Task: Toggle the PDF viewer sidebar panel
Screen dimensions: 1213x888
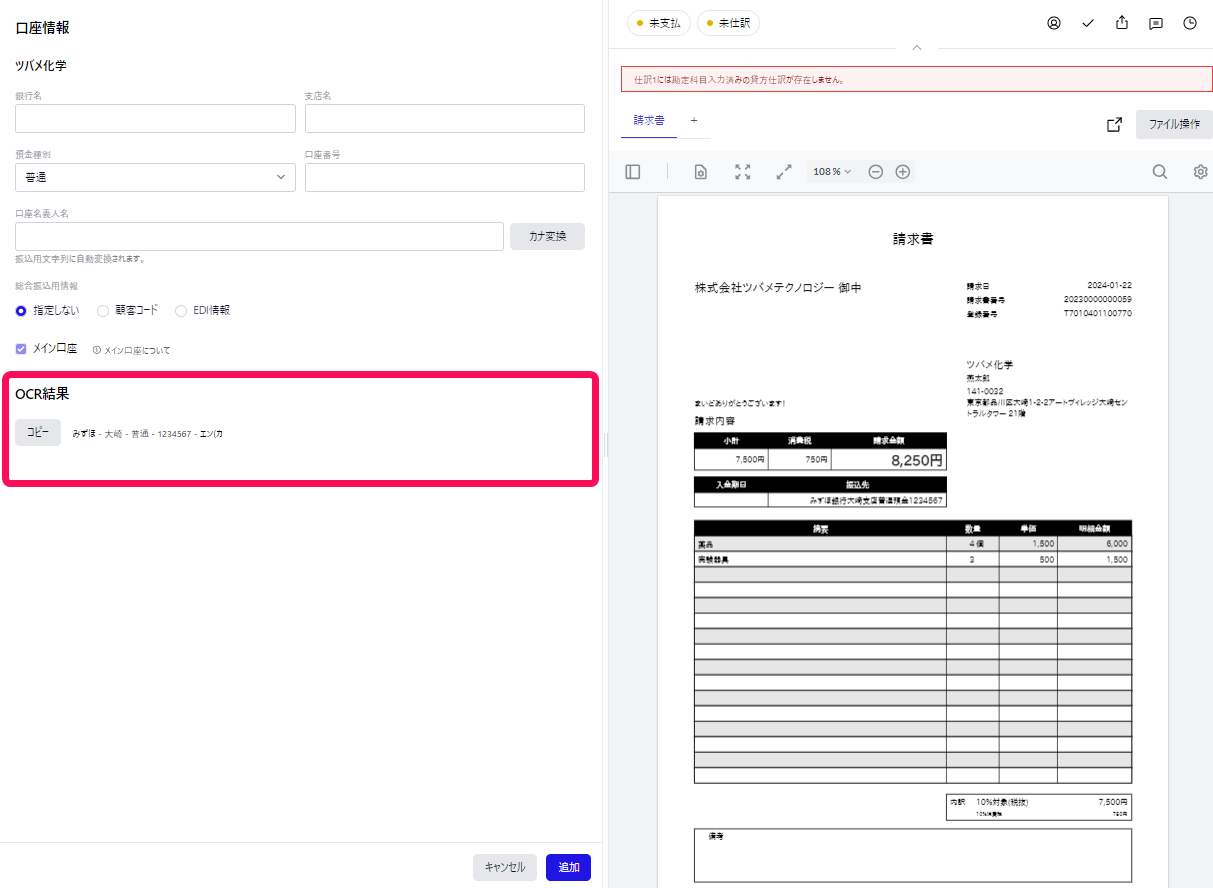Action: click(x=633, y=172)
